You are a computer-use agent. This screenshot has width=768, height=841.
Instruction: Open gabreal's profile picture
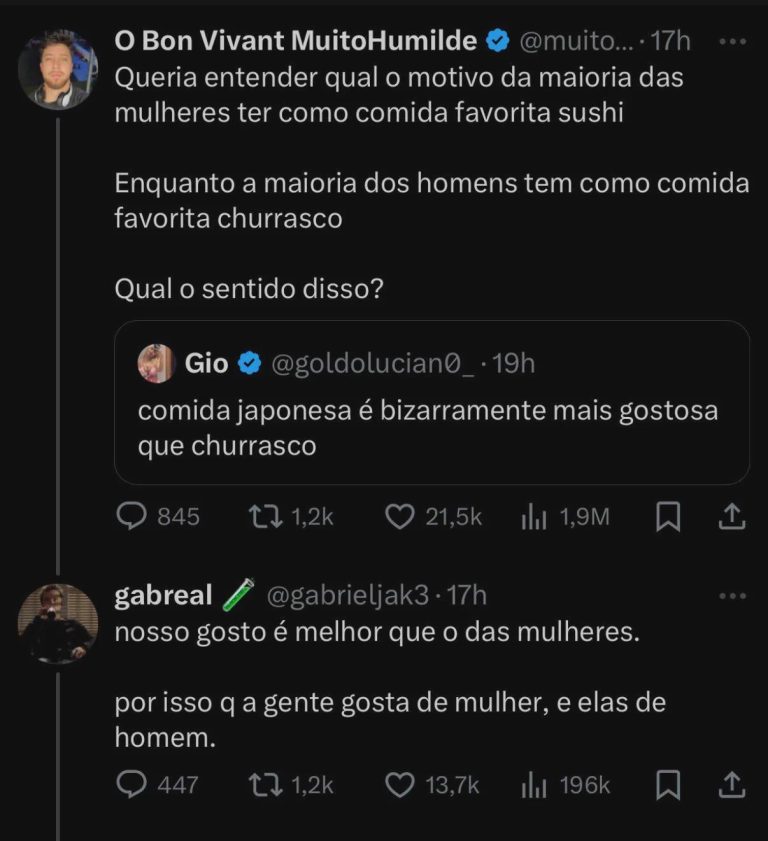coord(58,623)
